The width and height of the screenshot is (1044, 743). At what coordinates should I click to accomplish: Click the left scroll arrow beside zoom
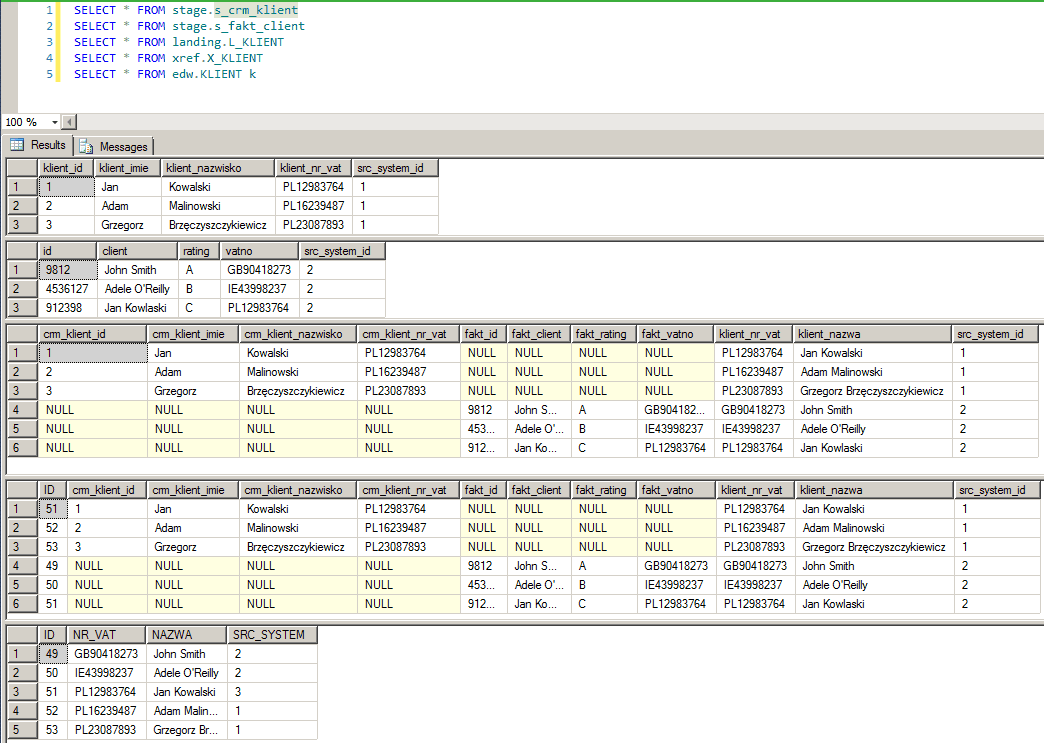coord(68,122)
